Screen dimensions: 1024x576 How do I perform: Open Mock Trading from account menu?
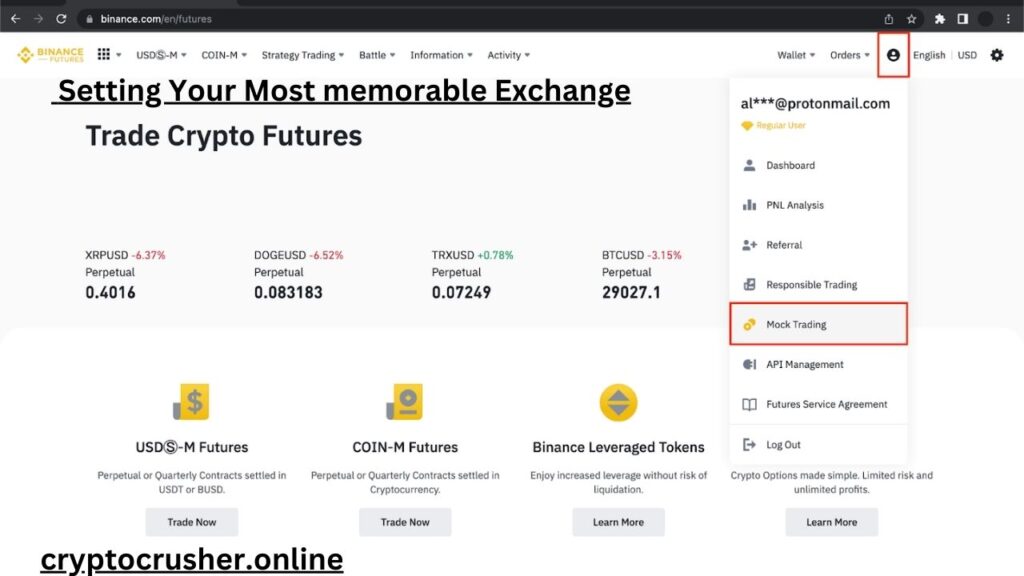[x=818, y=324]
